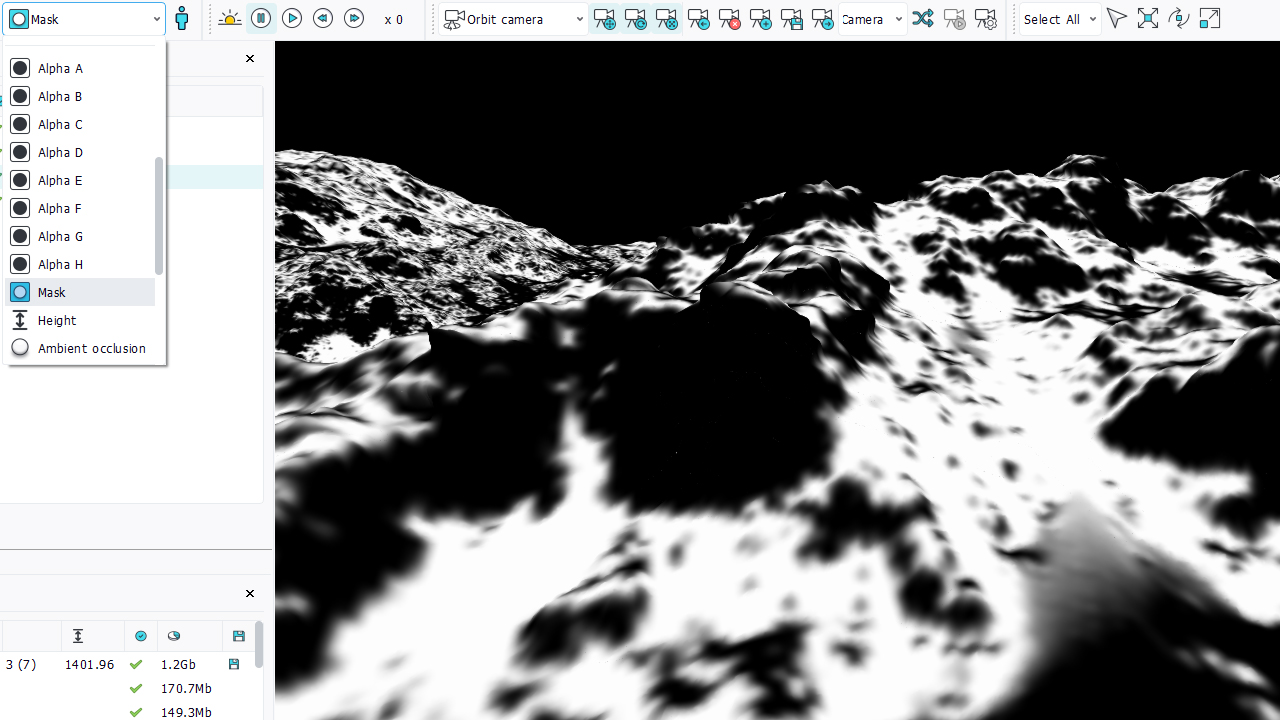Open camera settings gear icon
The width and height of the screenshot is (1280, 720).
pos(985,19)
